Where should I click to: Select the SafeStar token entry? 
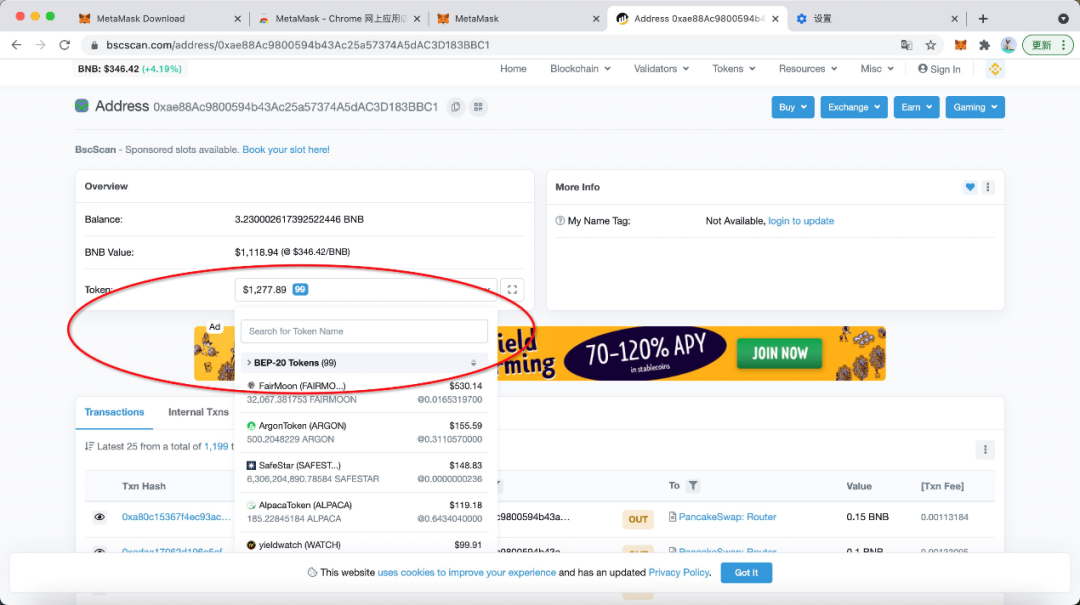pyautogui.click(x=364, y=472)
